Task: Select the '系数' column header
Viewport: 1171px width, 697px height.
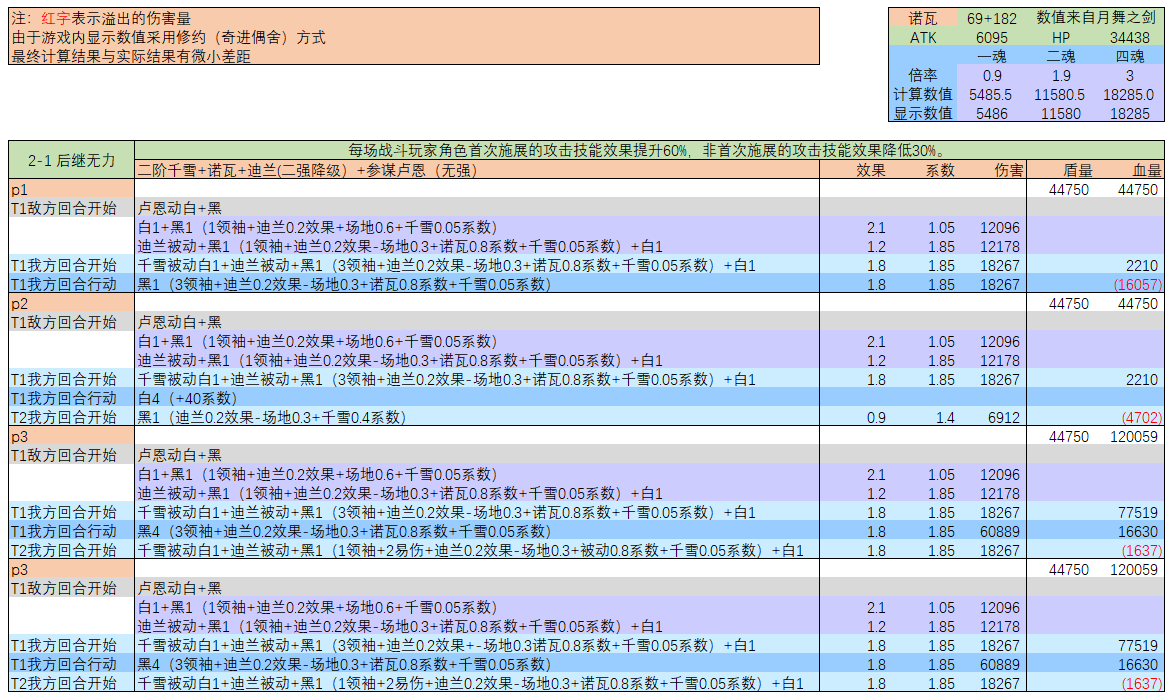Action: [939, 170]
